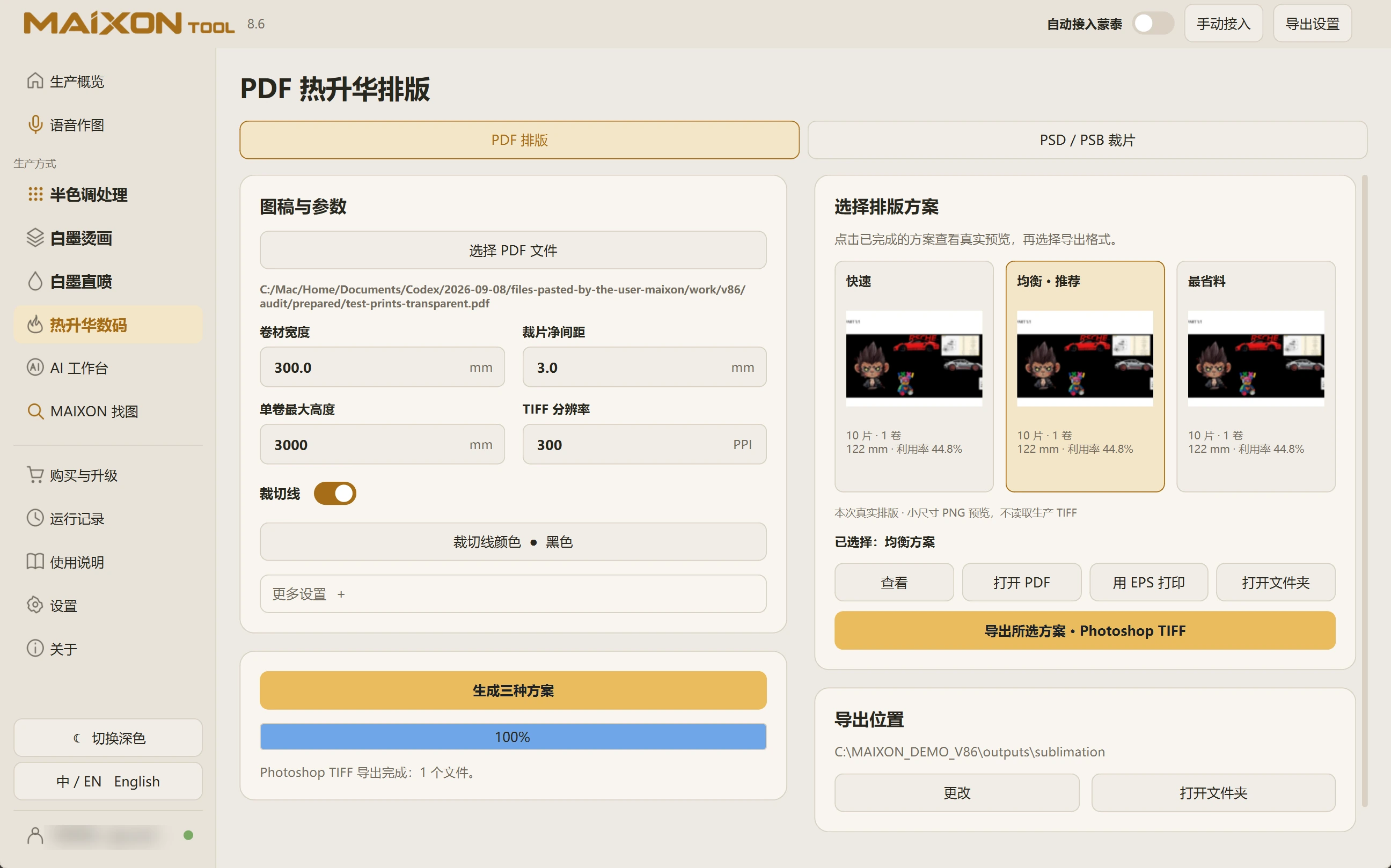Click the 设置 gear icon

(35, 605)
